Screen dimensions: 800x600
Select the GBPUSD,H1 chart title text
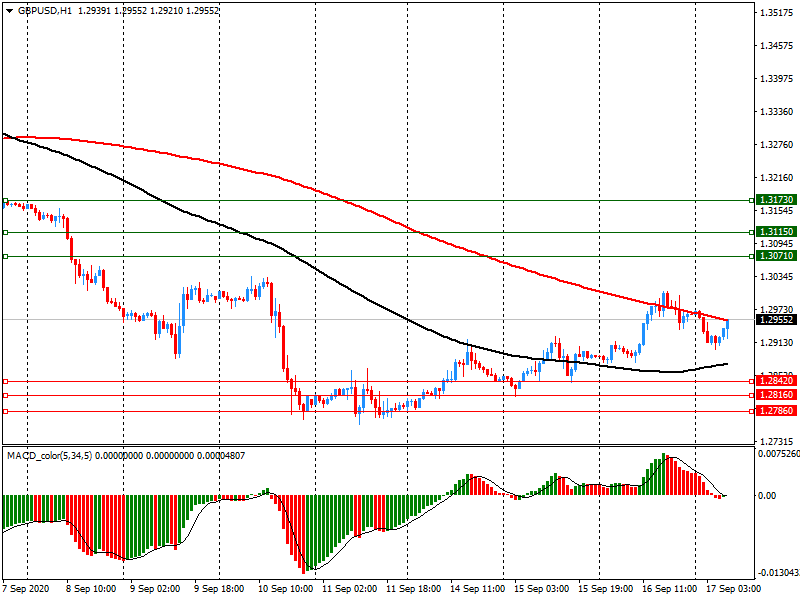click(45, 11)
